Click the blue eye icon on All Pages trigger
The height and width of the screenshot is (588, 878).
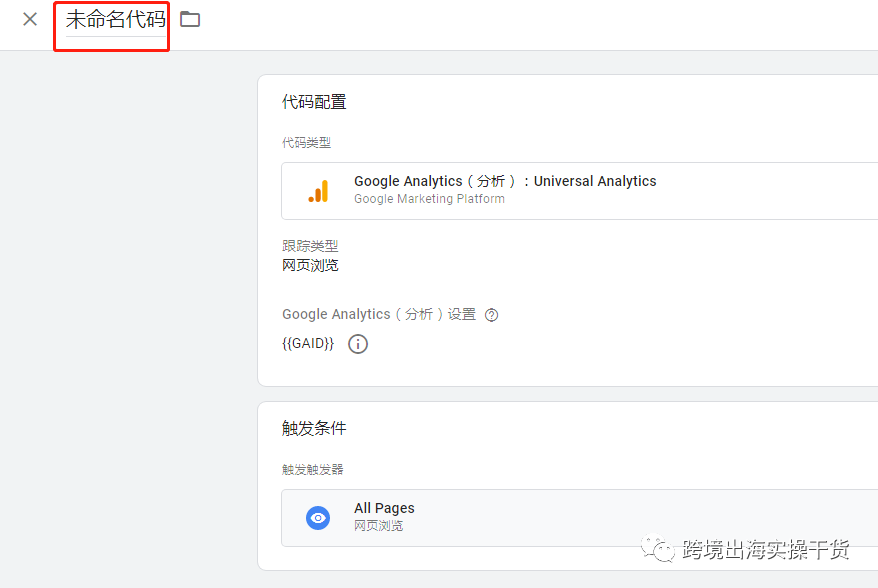point(318,517)
